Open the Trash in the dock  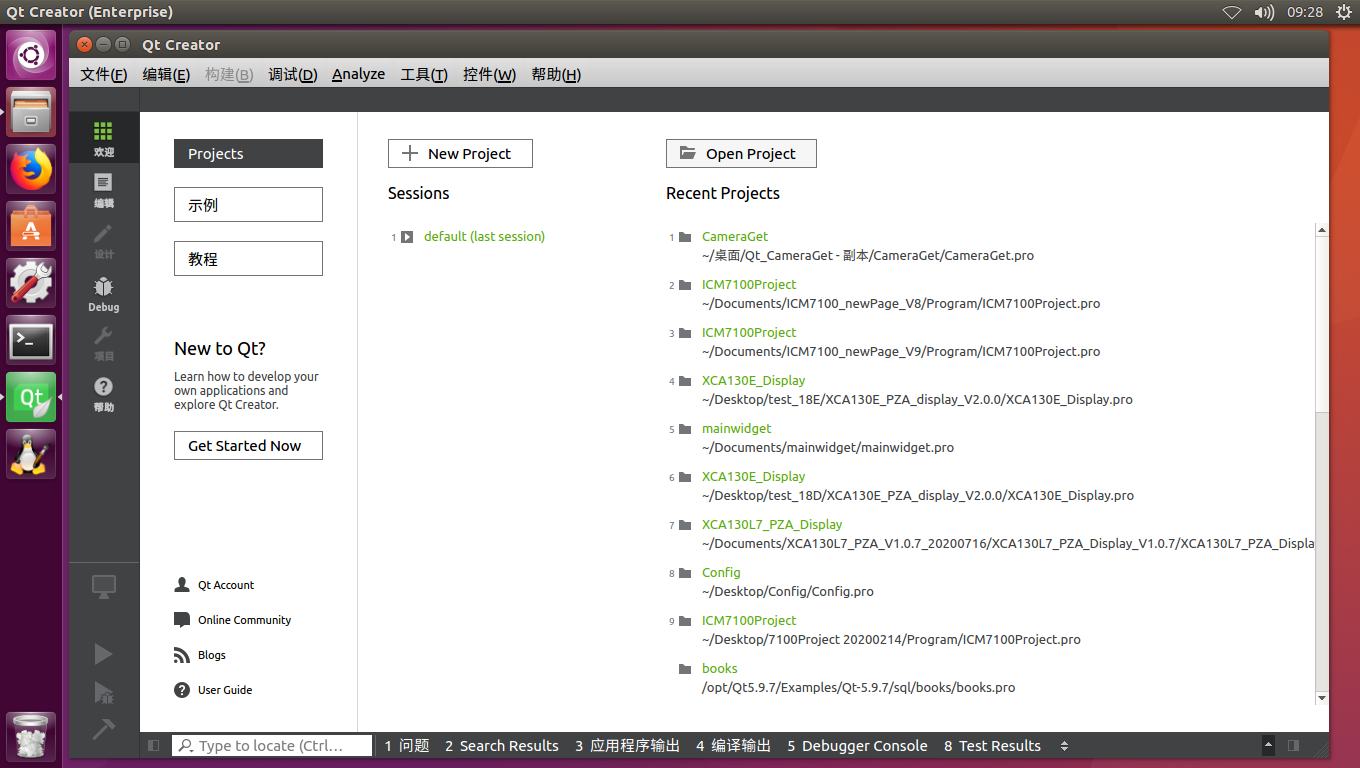pos(32,737)
